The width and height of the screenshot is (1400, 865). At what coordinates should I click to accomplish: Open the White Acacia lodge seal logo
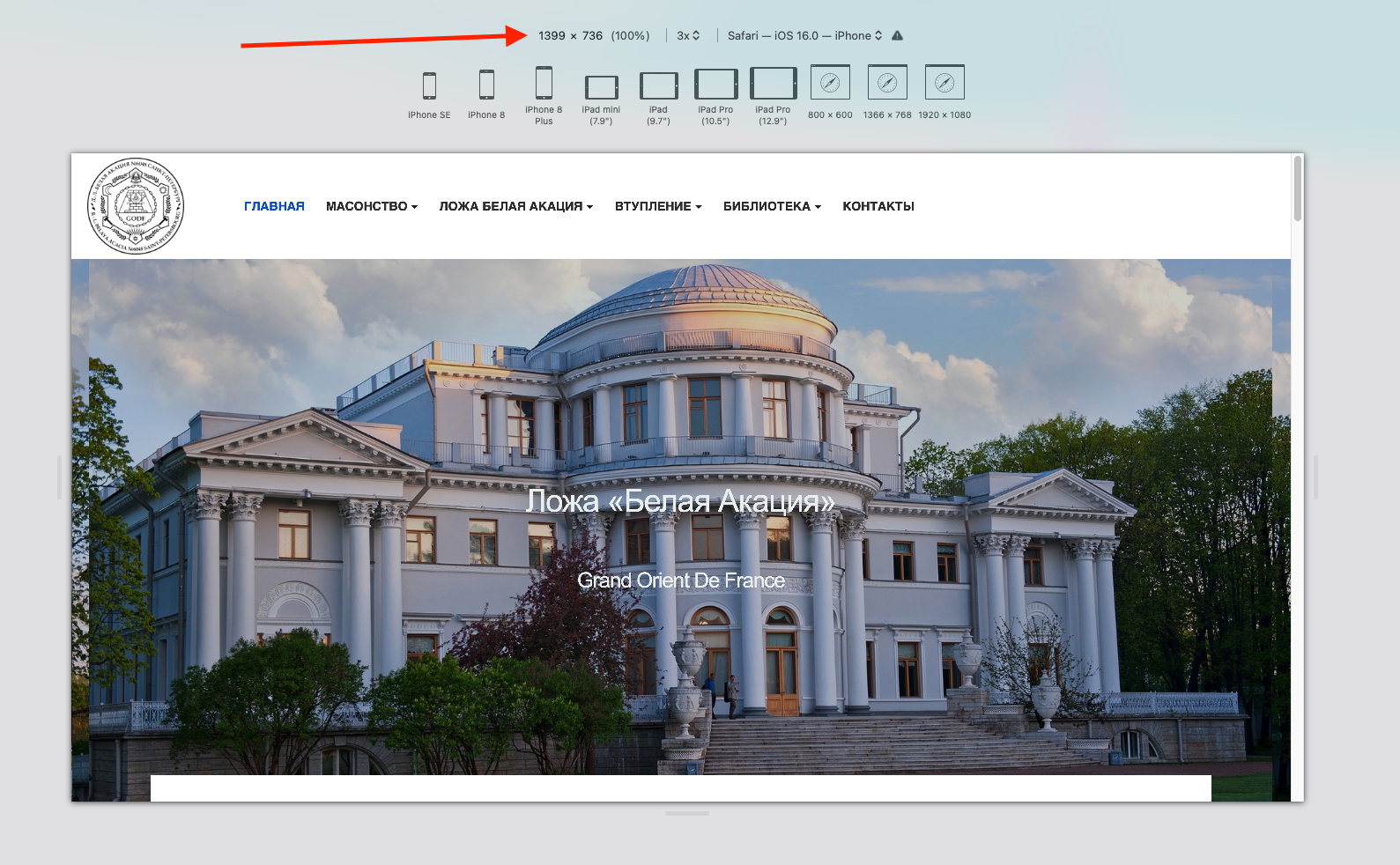coord(136,206)
